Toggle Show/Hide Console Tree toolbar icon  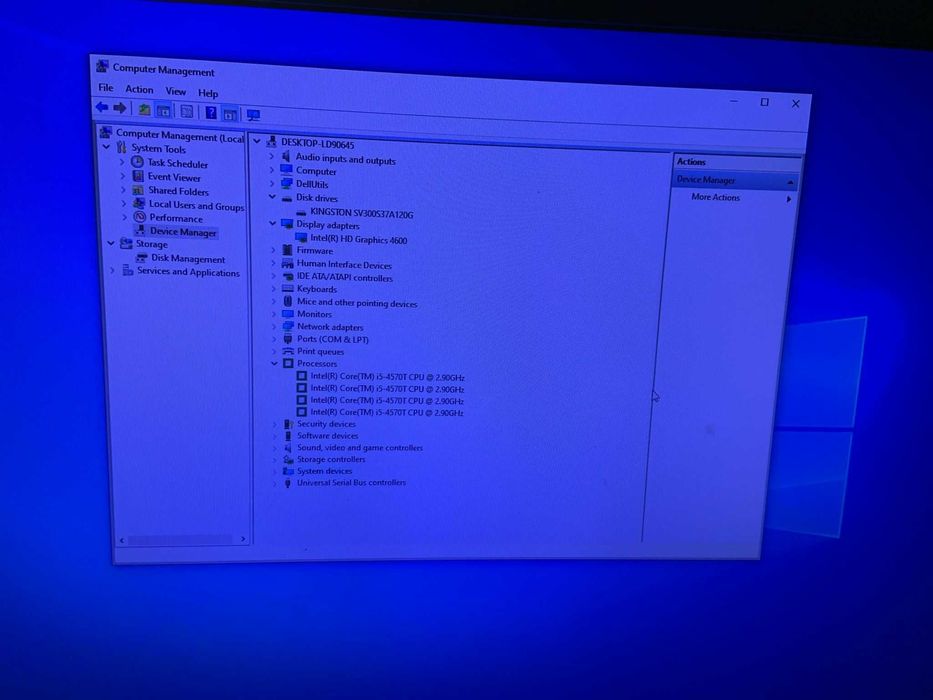point(163,111)
